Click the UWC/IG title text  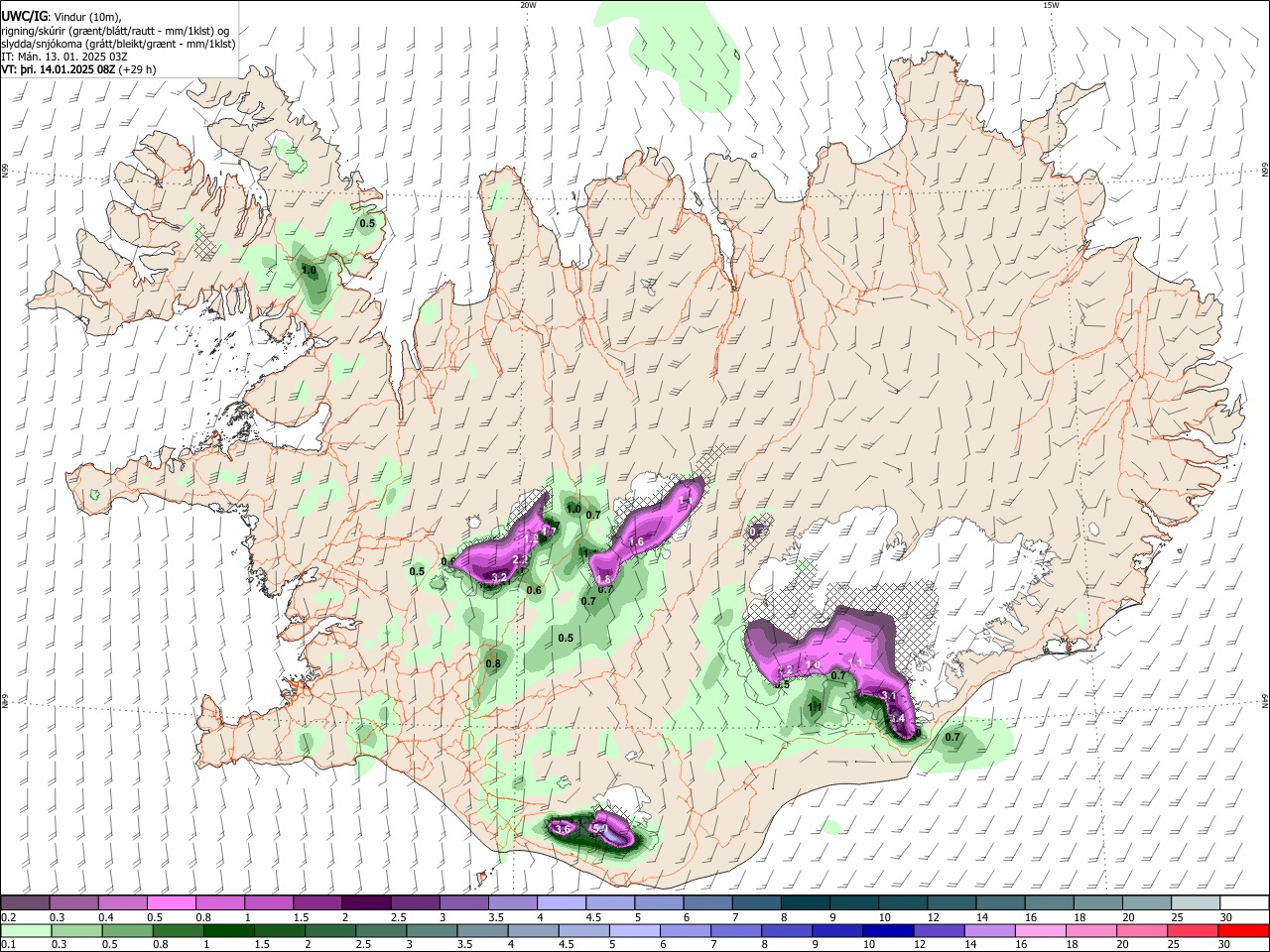(x=24, y=15)
